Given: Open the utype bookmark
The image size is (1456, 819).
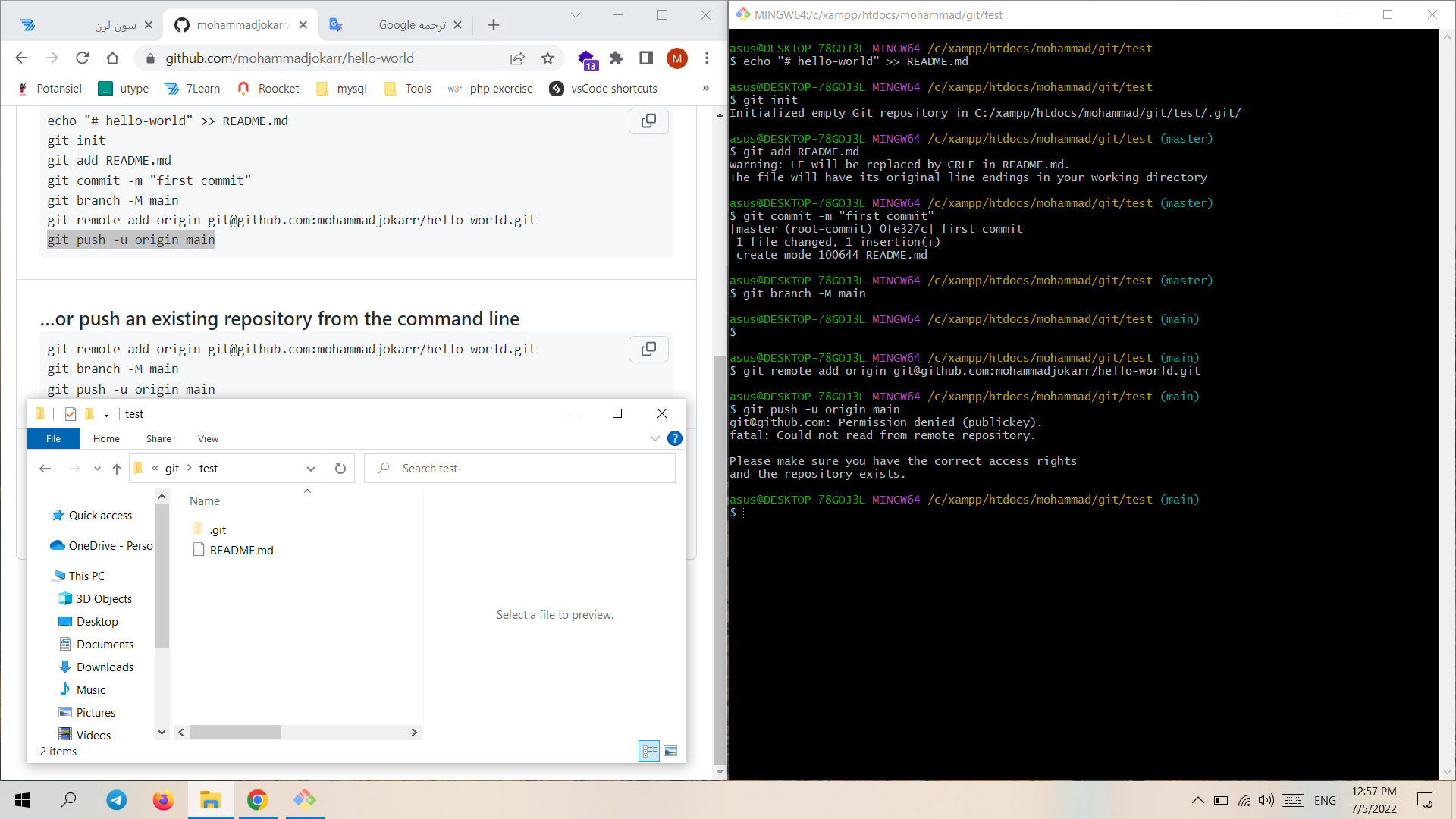Looking at the screenshot, I should [x=124, y=89].
